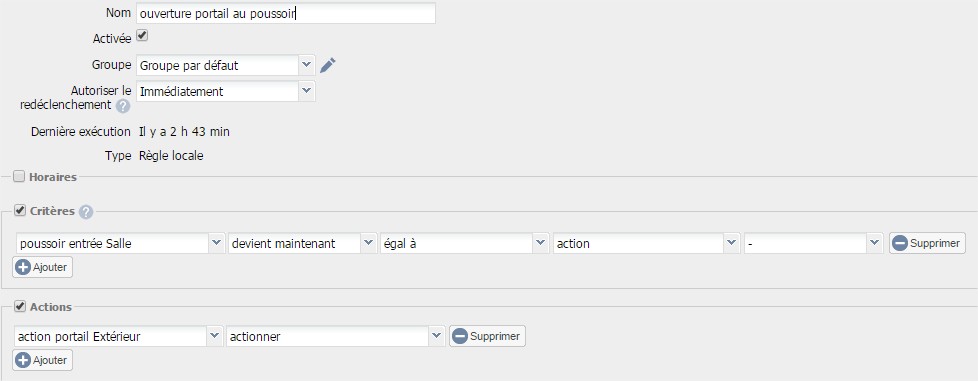Viewport: 978px width, 381px height.
Task: Click the help icon next to Critères
Action: [86, 212]
